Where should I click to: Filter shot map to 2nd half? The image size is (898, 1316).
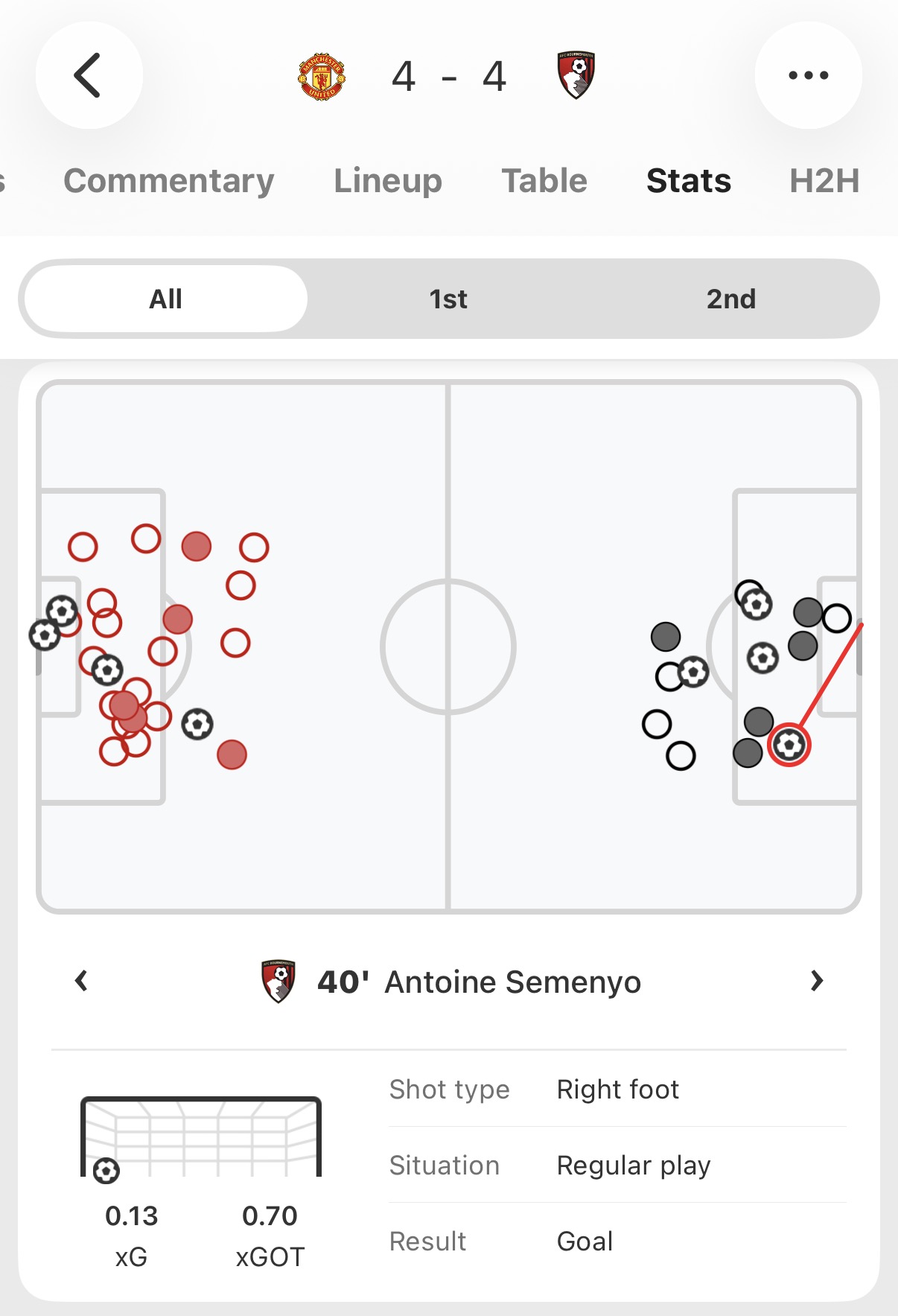(730, 299)
